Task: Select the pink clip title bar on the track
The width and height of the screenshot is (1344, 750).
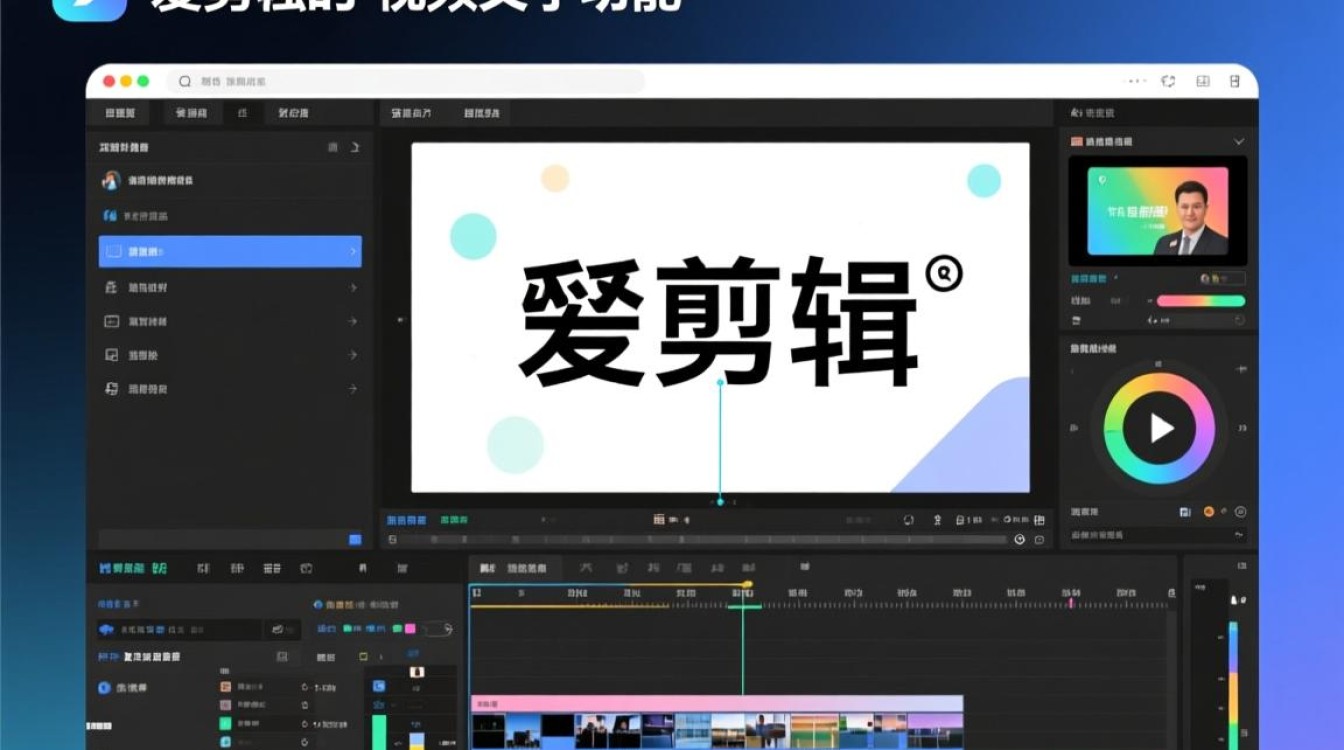Action: click(716, 703)
